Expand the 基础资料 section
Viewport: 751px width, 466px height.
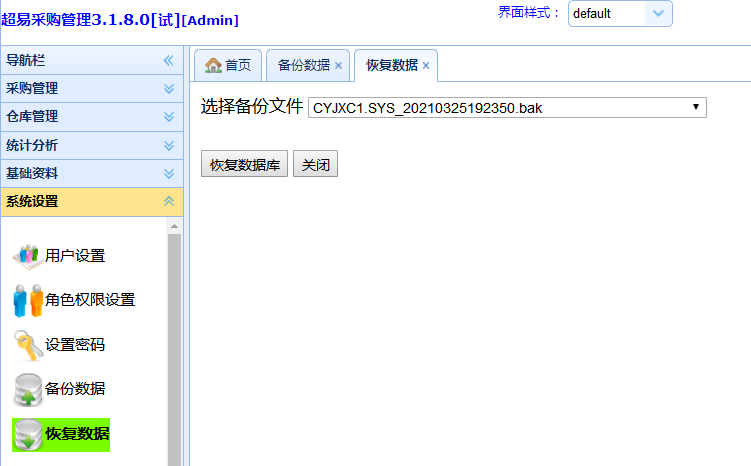[168, 173]
